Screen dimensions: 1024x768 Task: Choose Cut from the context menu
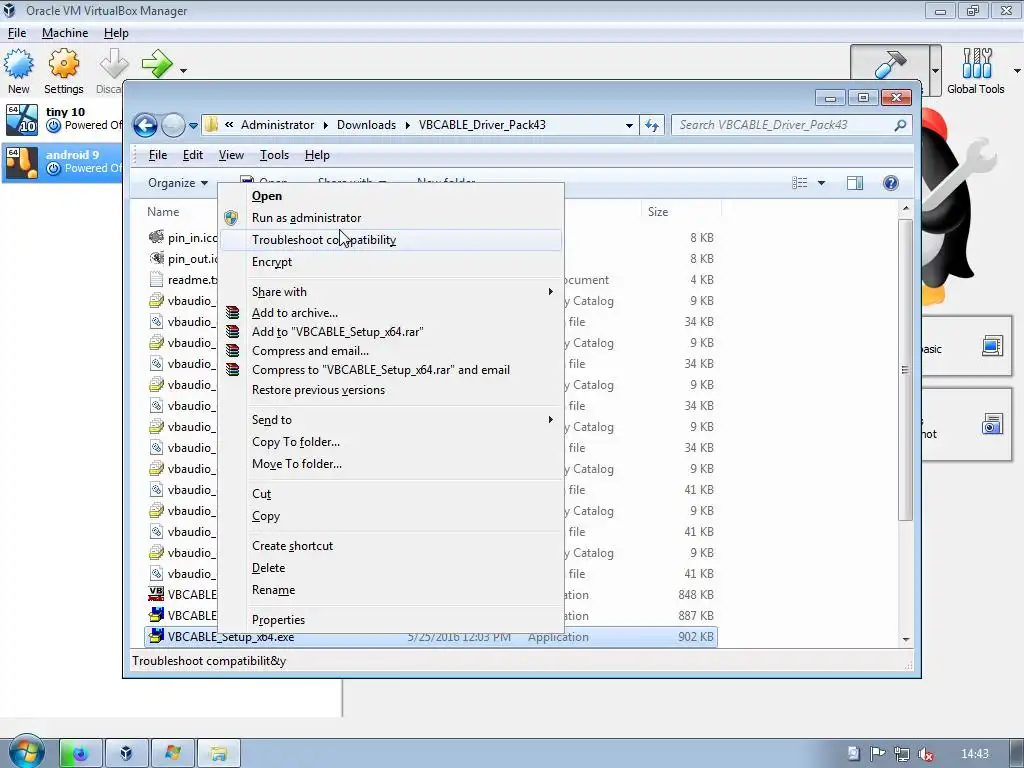pyautogui.click(x=391, y=494)
